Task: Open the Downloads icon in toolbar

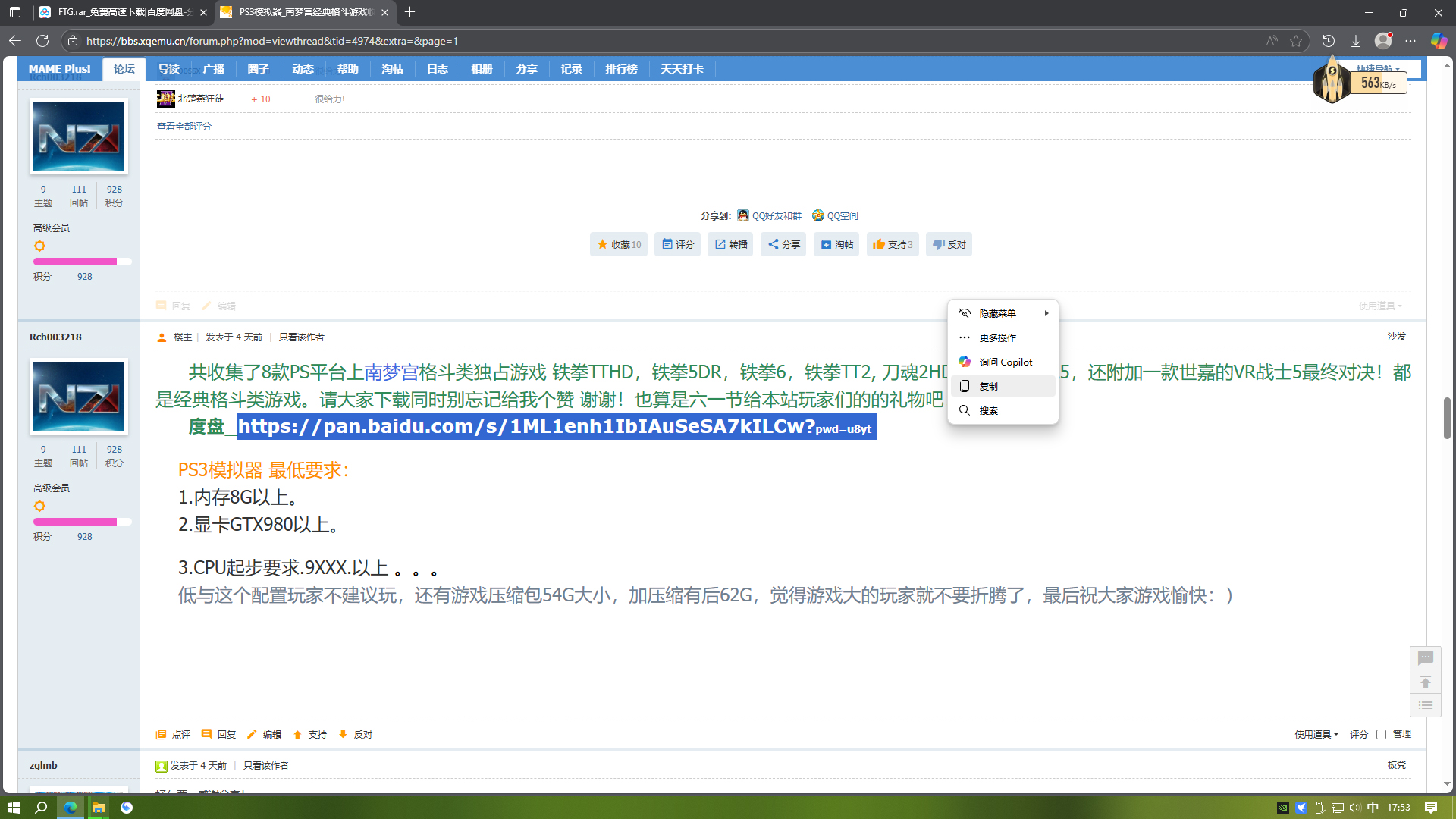Action: [x=1356, y=41]
